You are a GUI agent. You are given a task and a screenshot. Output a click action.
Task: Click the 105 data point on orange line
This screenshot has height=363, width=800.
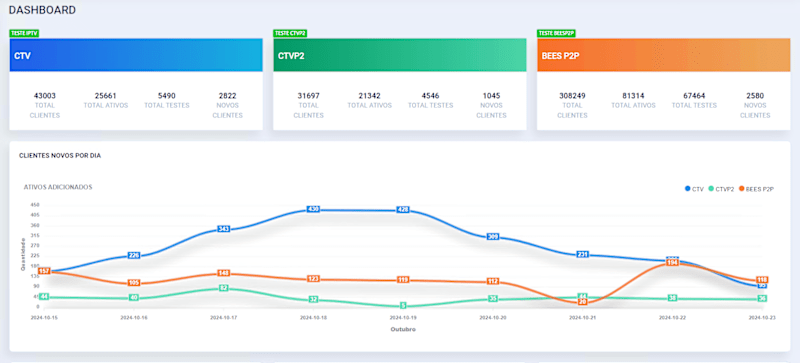(134, 283)
